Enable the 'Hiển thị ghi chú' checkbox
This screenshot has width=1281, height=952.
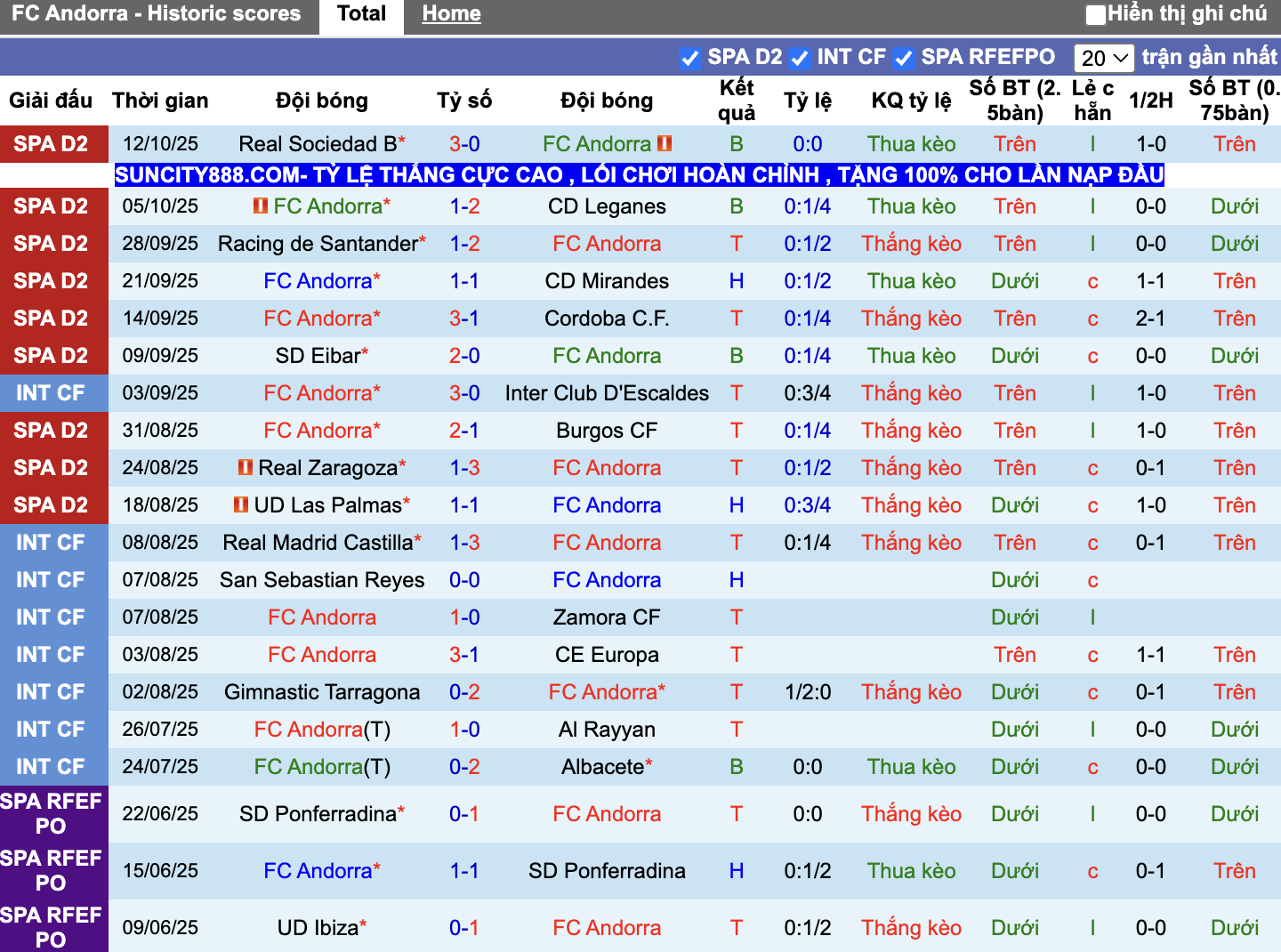(x=1096, y=14)
